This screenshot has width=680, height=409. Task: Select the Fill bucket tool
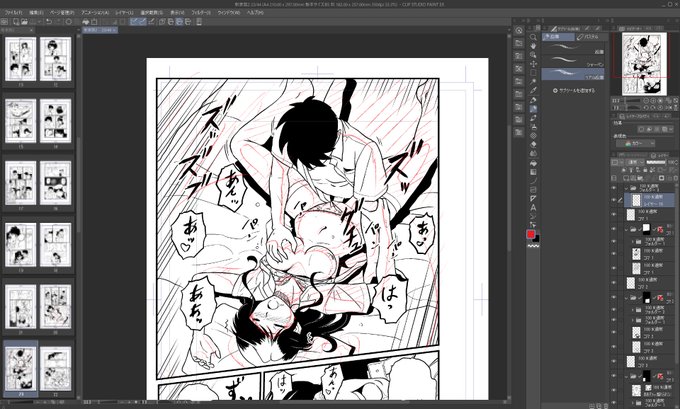pos(533,163)
